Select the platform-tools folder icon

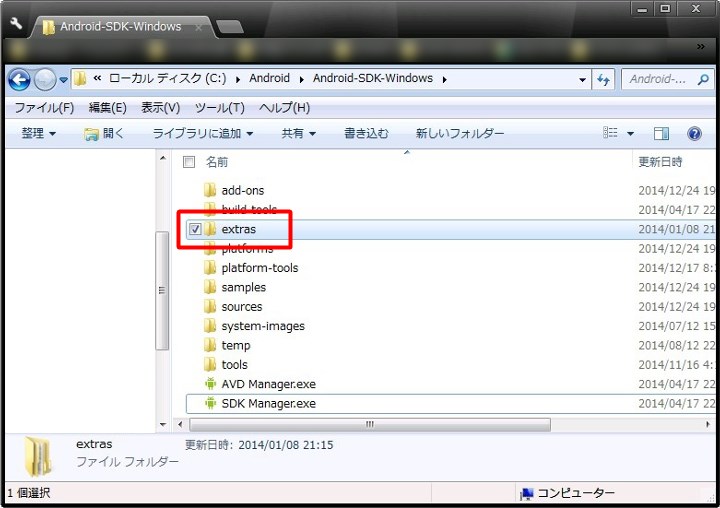click(x=210, y=267)
